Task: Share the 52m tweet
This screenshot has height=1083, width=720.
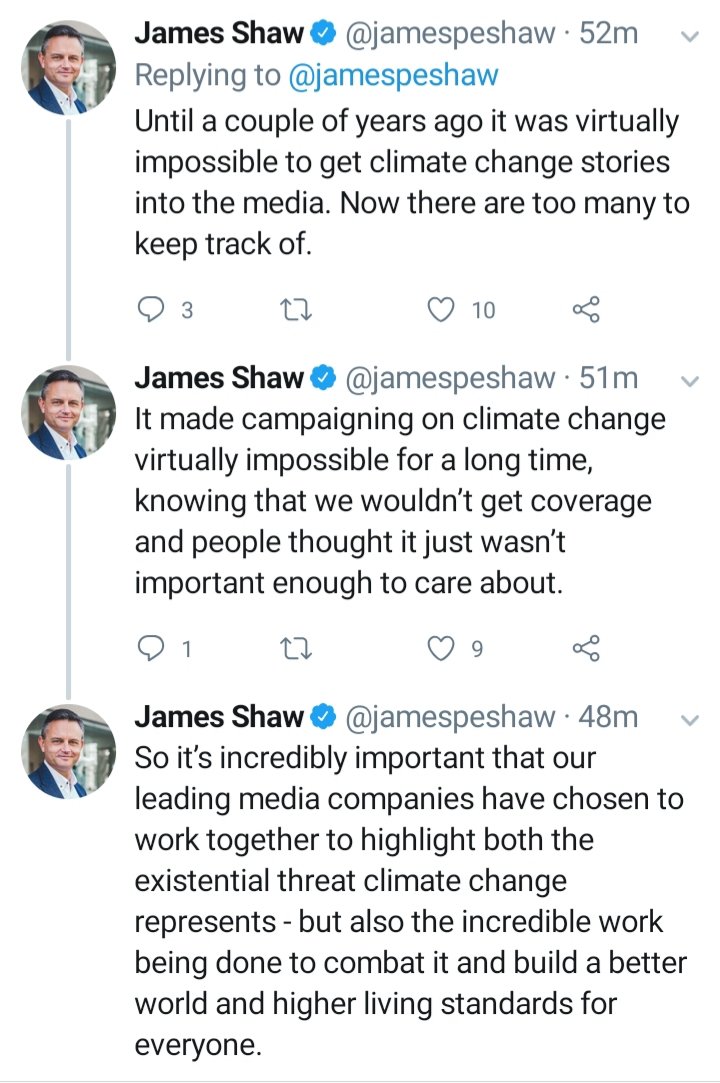Action: [x=586, y=310]
